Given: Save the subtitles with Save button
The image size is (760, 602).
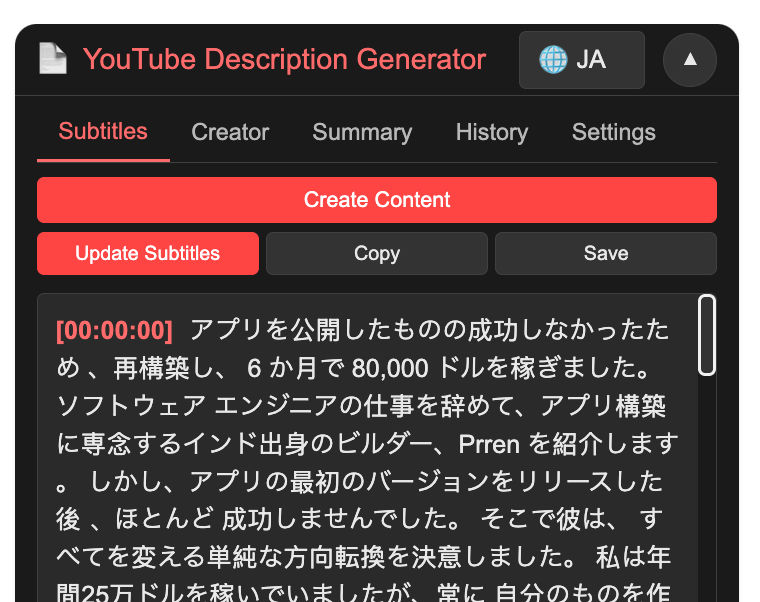Looking at the screenshot, I should point(606,253).
